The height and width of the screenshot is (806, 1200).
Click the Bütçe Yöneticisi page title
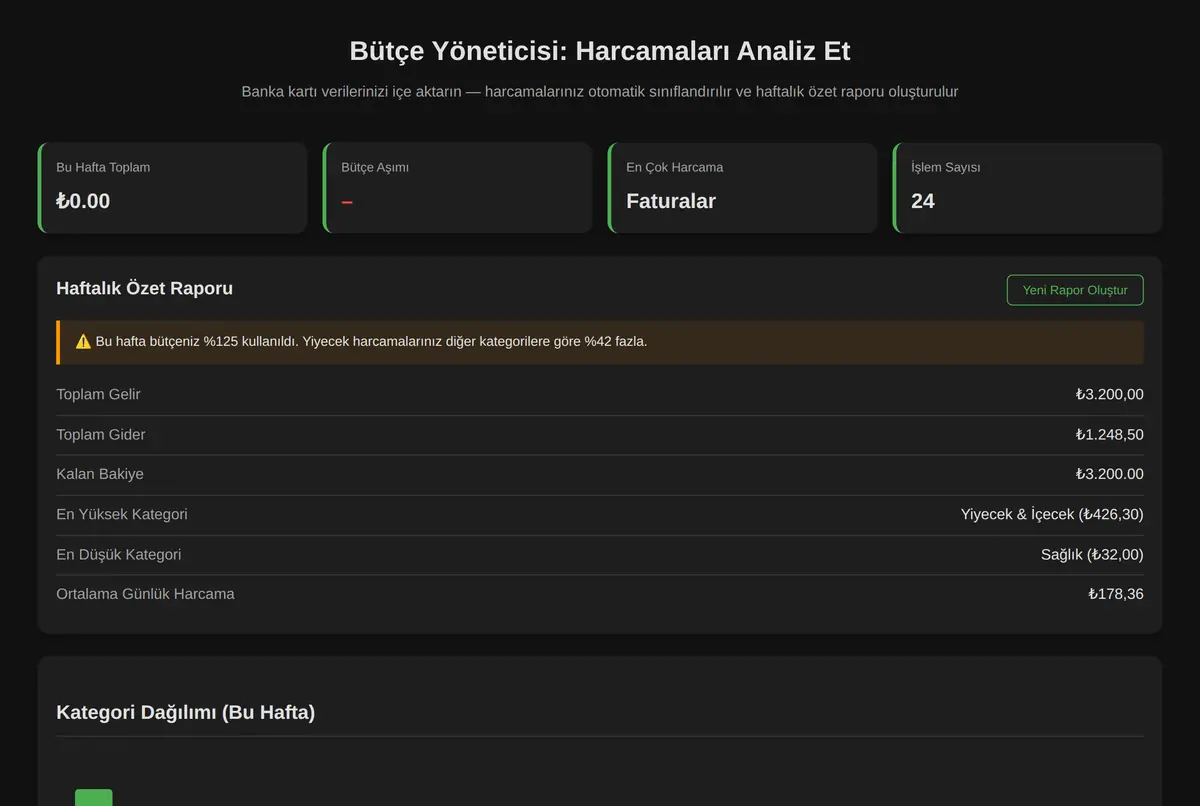click(600, 51)
